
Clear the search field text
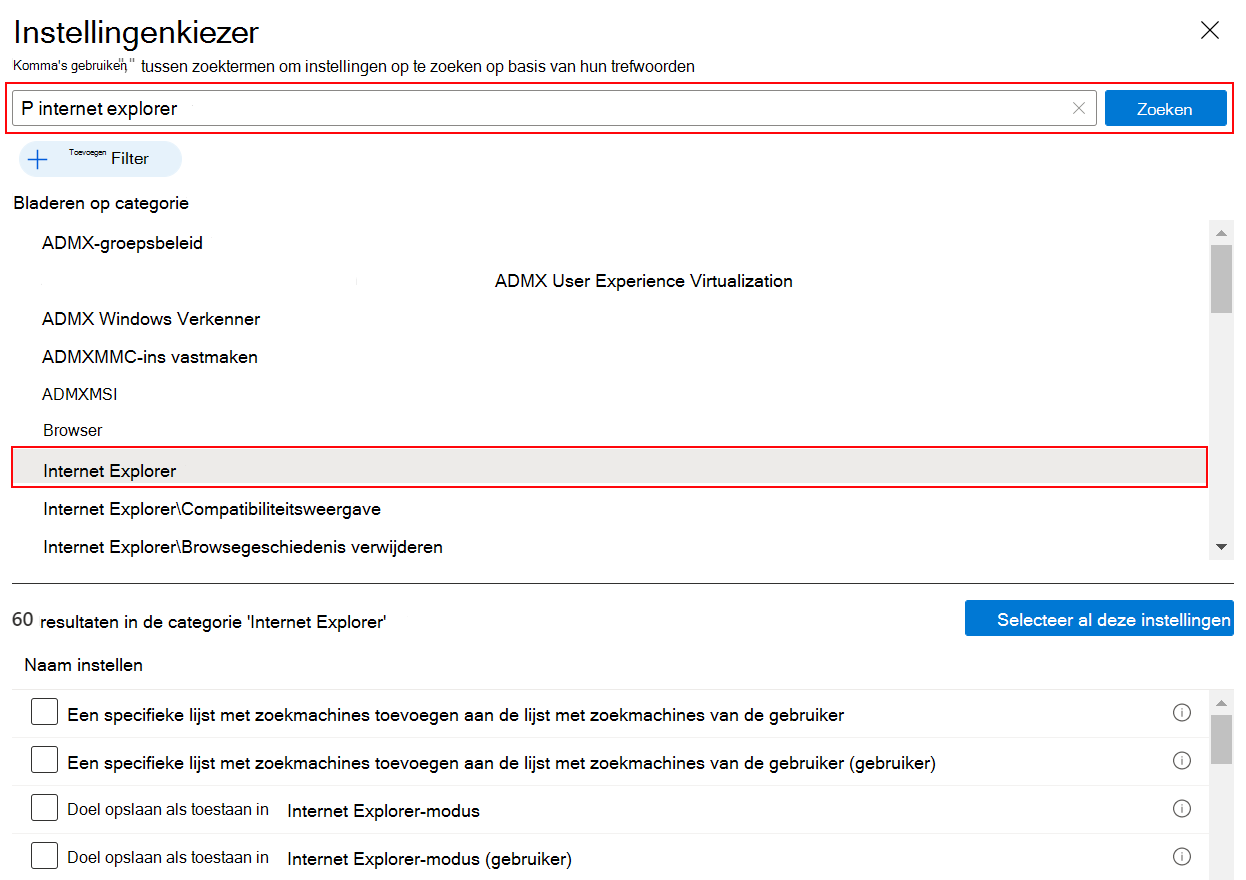click(1078, 108)
